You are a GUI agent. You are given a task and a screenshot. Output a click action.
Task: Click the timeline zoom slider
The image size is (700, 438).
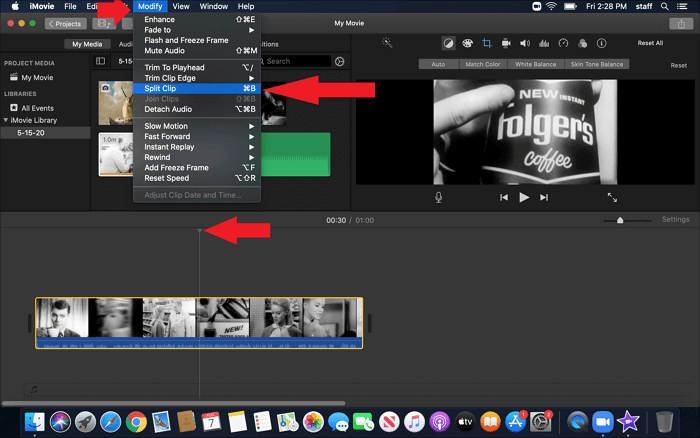click(x=620, y=220)
